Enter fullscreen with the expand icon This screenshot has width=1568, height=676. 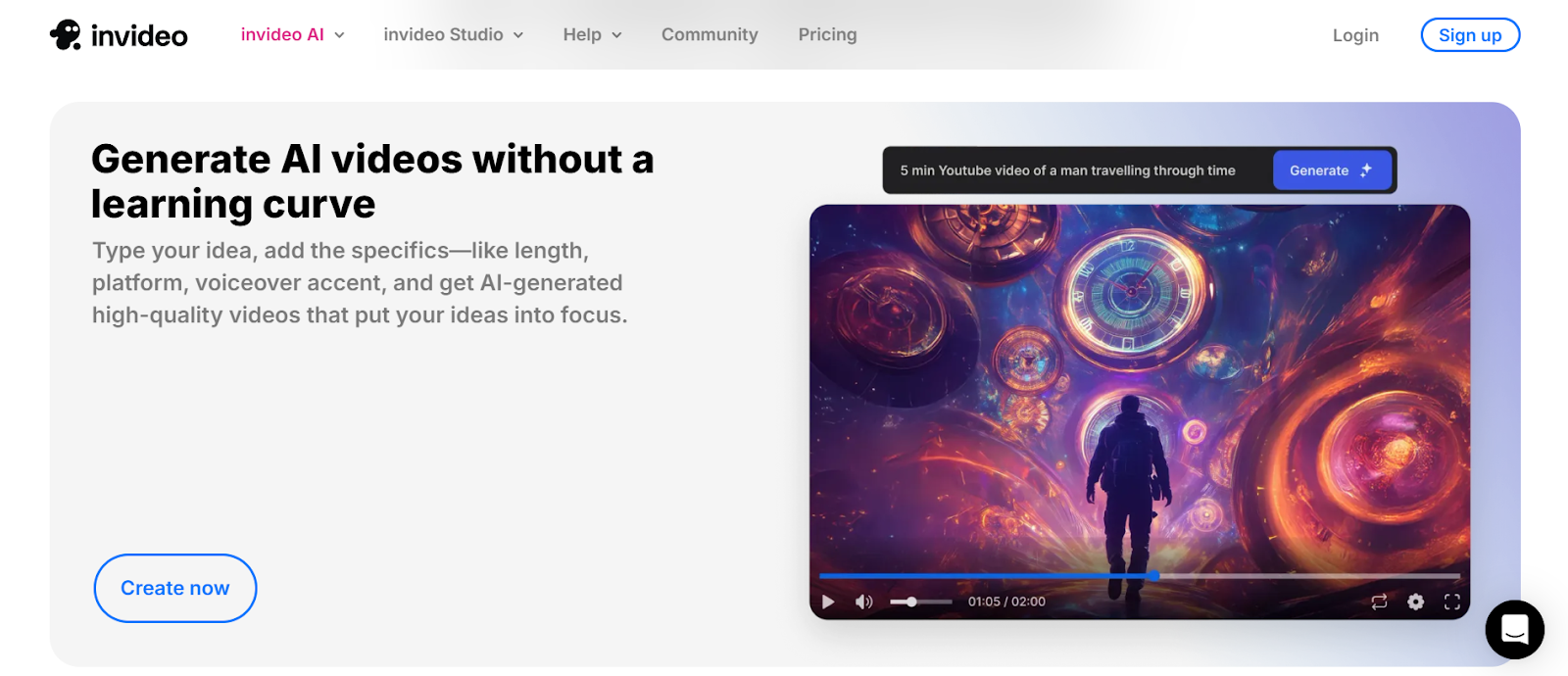[1452, 602]
